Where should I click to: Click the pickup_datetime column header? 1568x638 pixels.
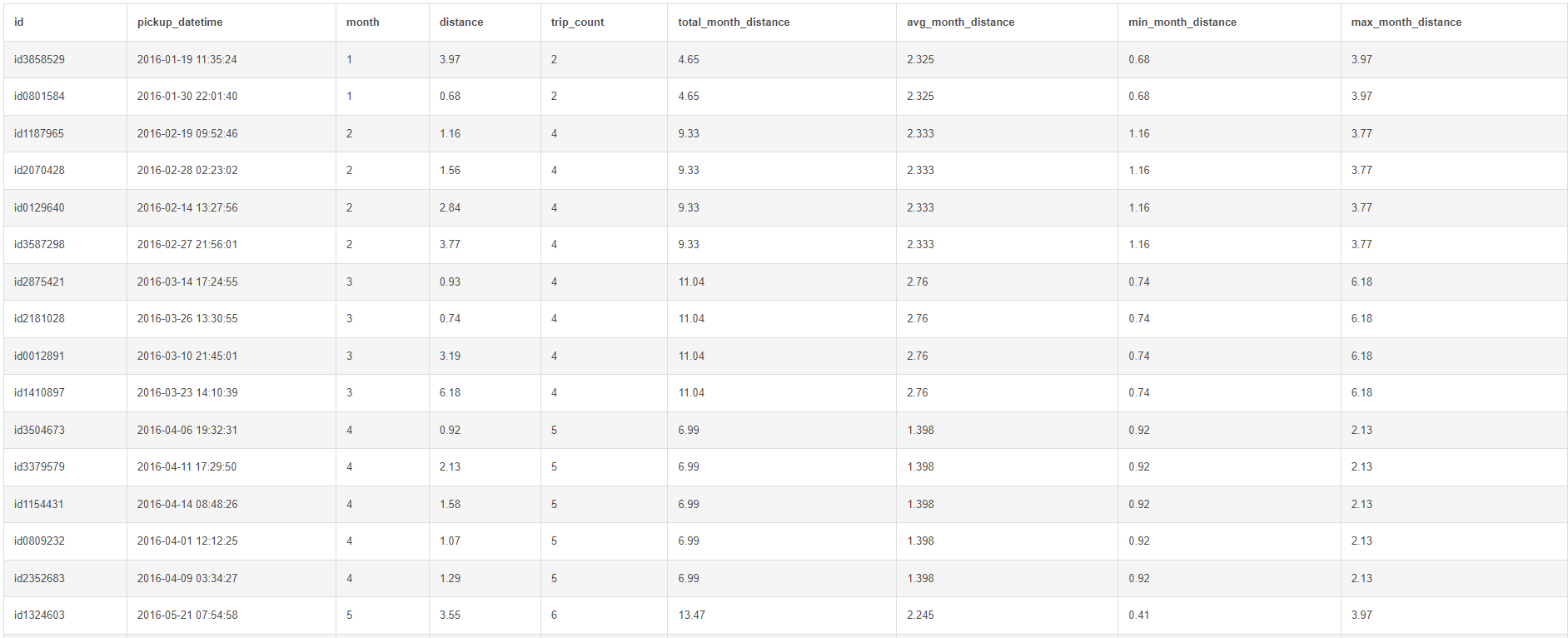coord(180,22)
